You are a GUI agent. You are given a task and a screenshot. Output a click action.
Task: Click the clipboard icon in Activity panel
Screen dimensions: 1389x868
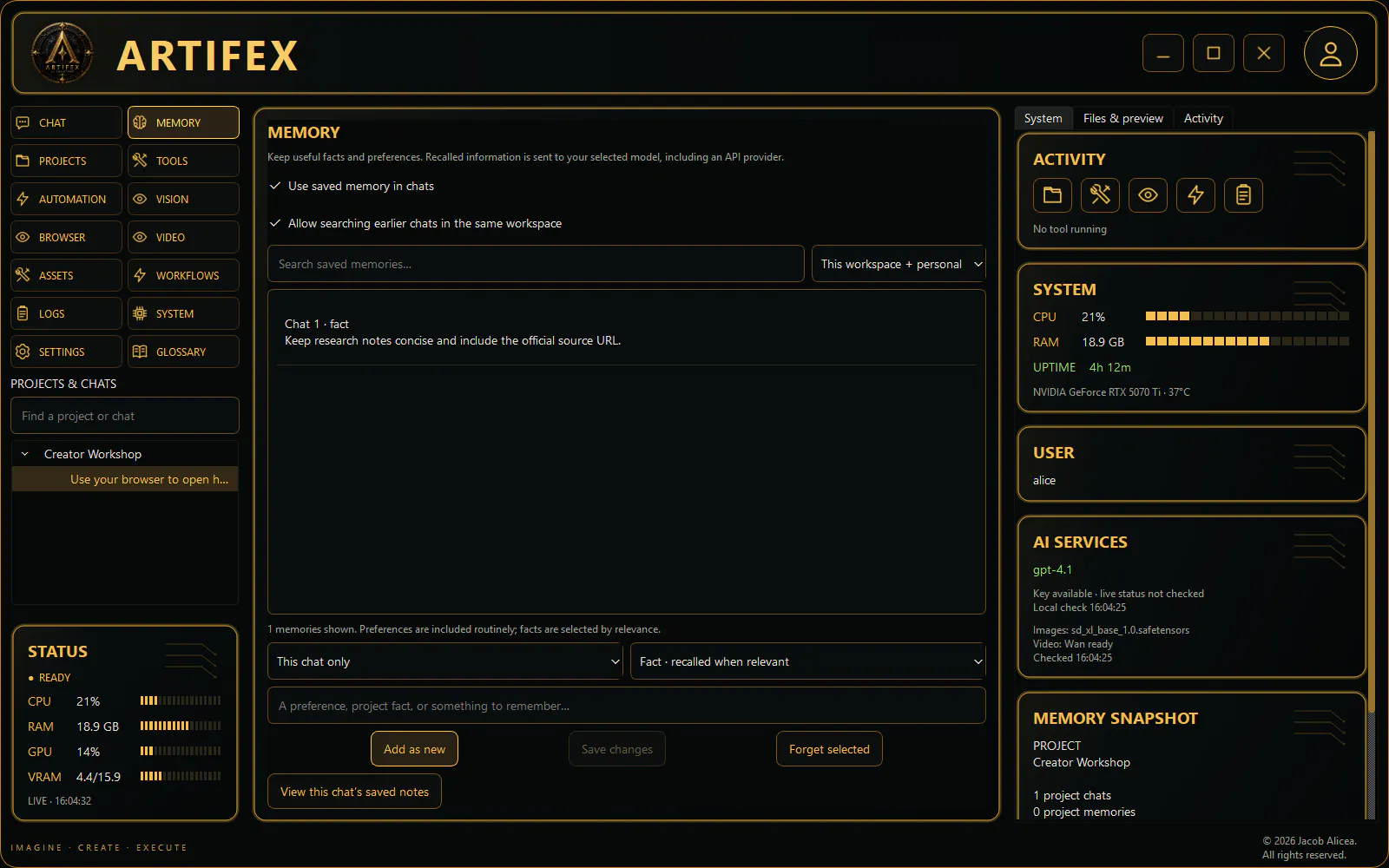tap(1243, 195)
